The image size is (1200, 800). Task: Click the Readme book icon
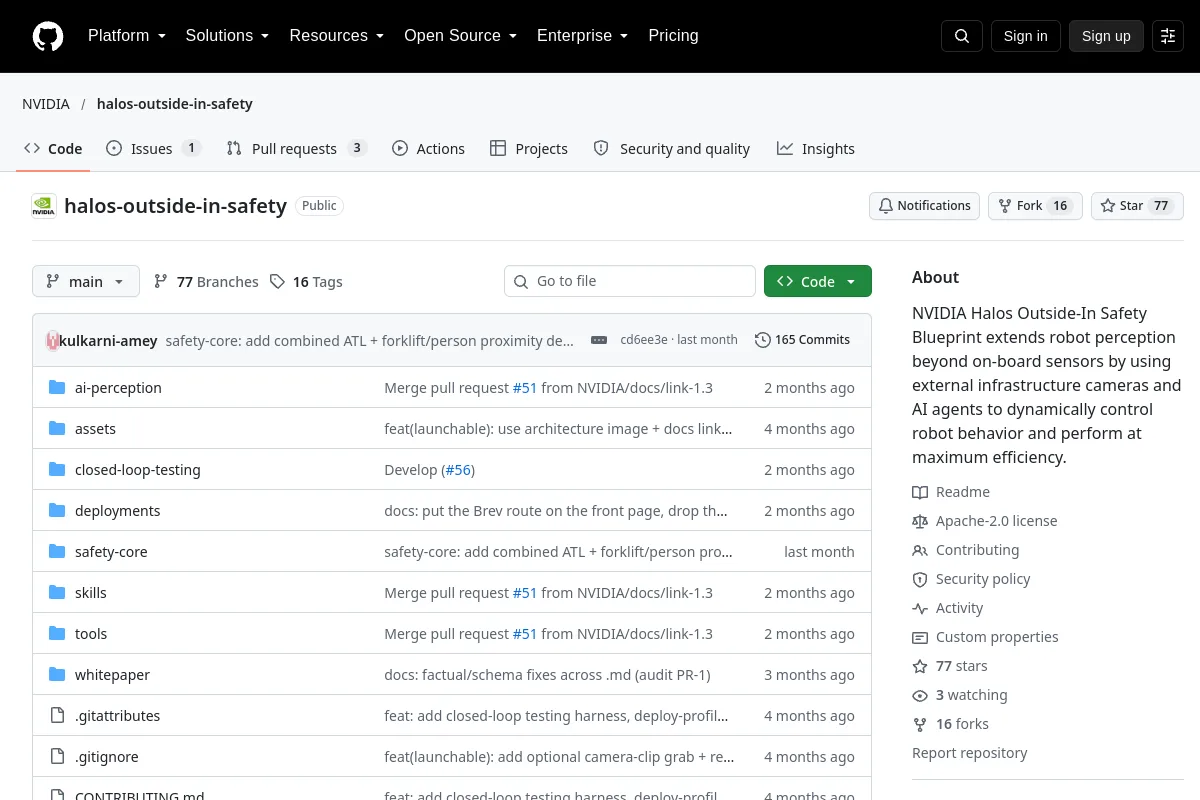pos(920,492)
